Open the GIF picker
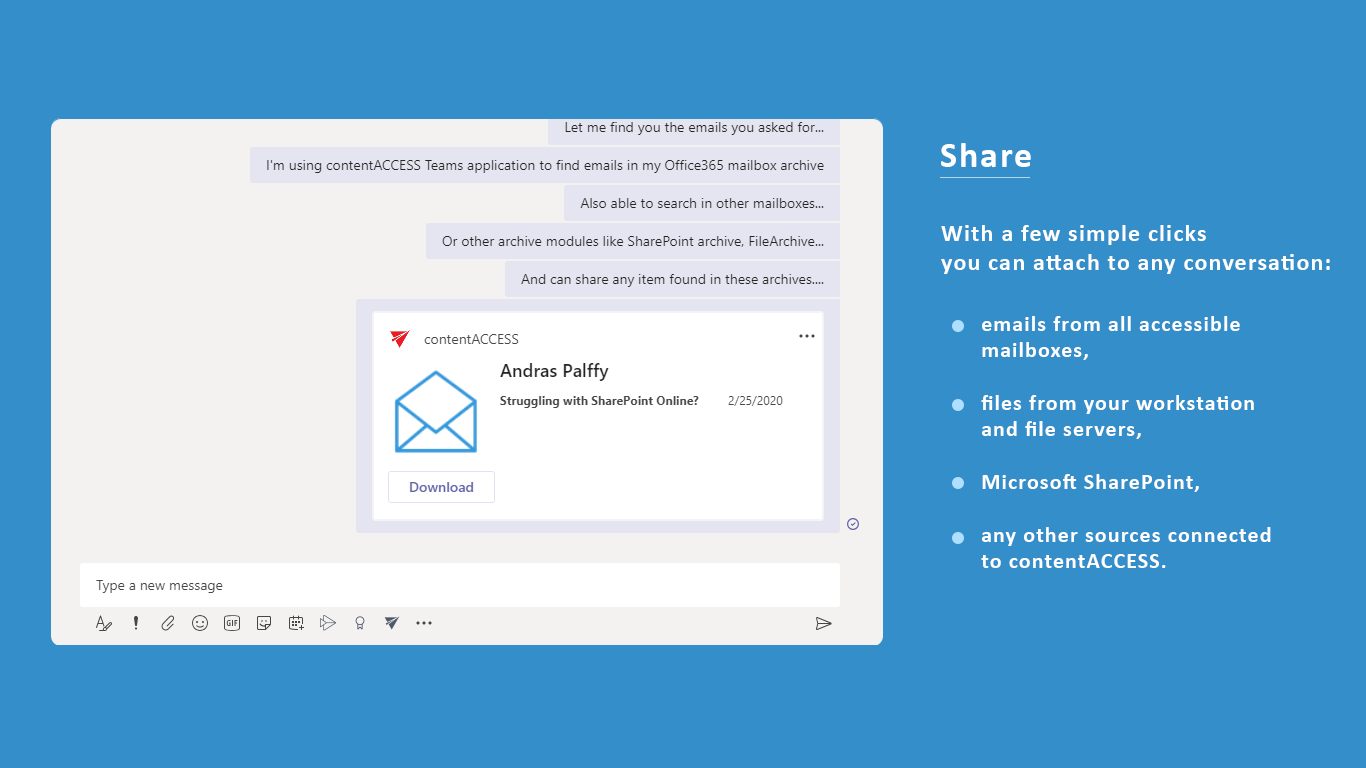Image resolution: width=1366 pixels, height=768 pixels. 232,623
